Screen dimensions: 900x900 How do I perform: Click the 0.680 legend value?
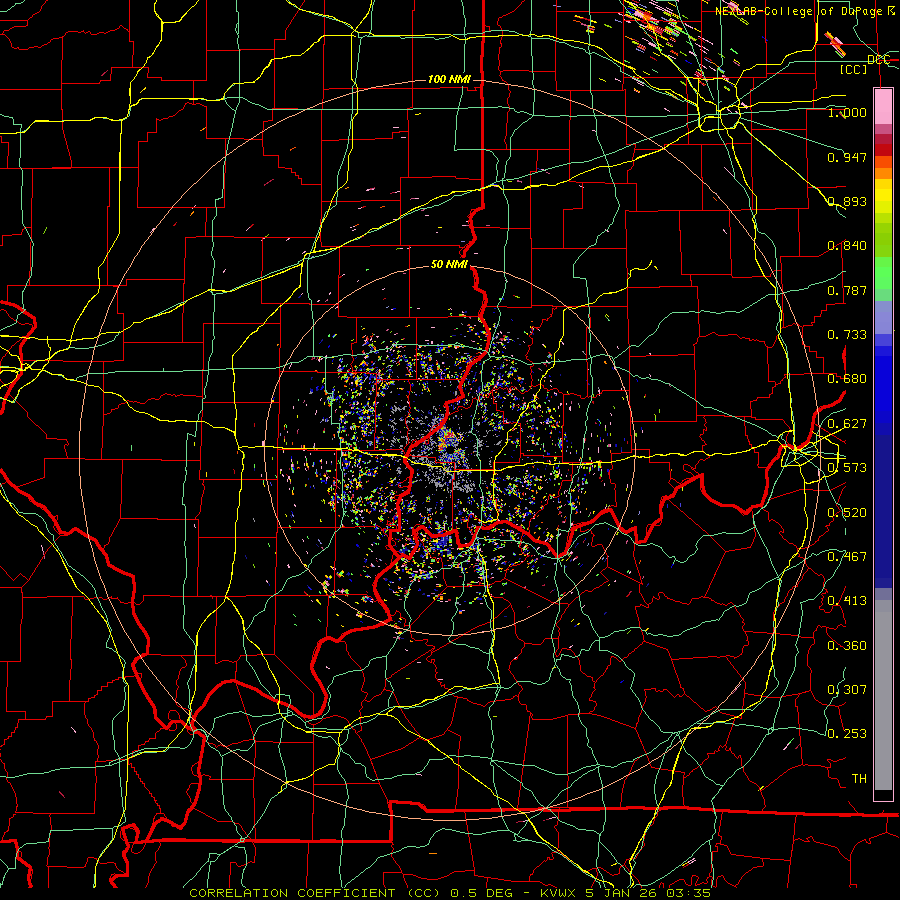click(847, 379)
